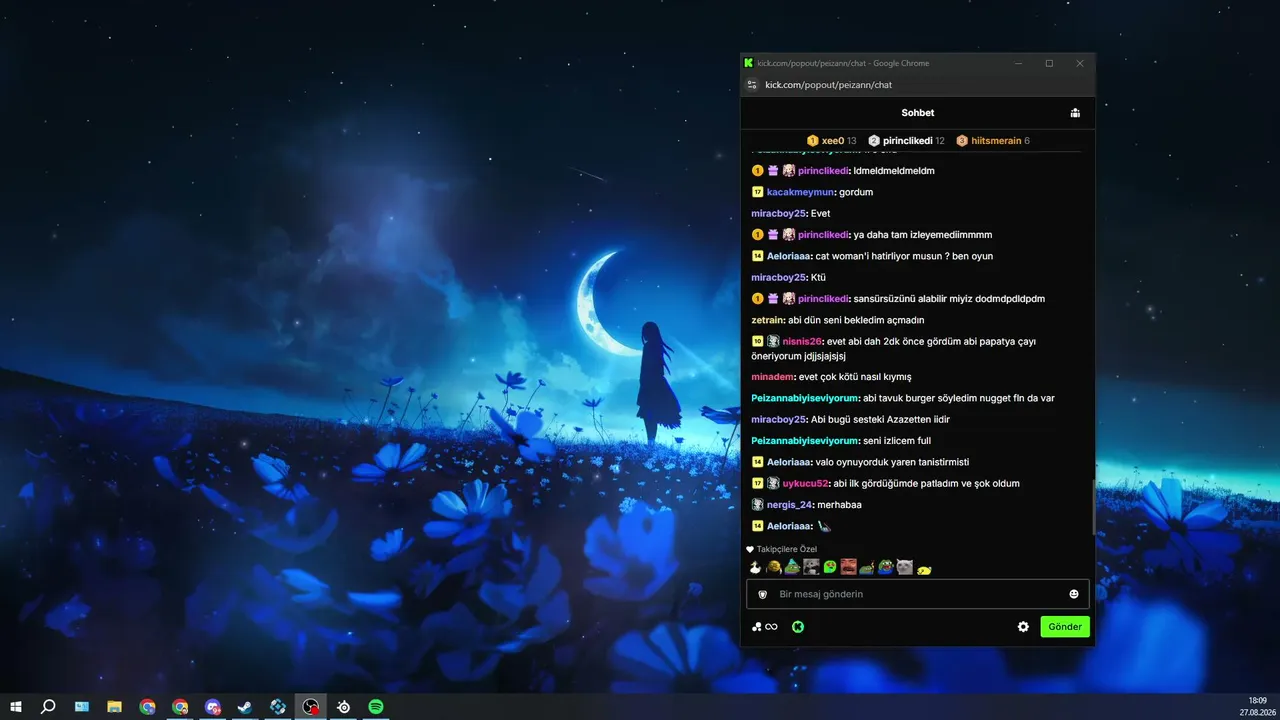Screen dimensions: 1280x720
Task: Insert the Pepe wizard hat emote
Action: 792,567
